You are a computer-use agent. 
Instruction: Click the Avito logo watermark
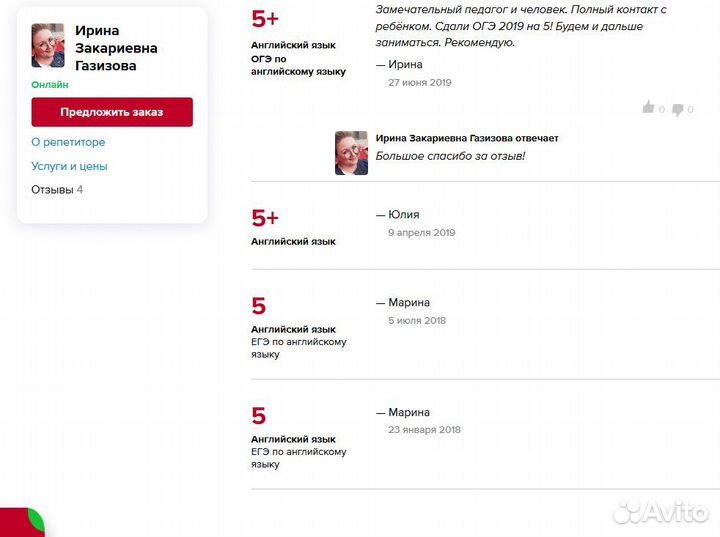[660, 512]
